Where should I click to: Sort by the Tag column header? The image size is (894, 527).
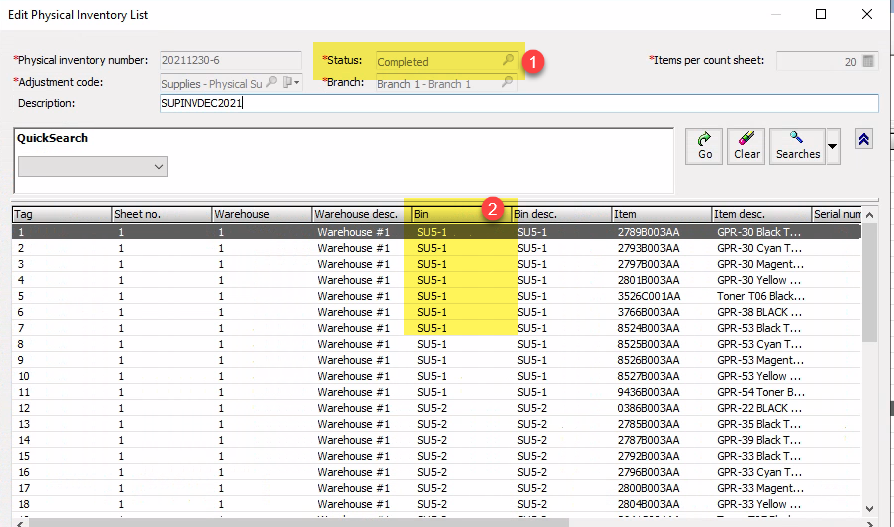click(62, 214)
